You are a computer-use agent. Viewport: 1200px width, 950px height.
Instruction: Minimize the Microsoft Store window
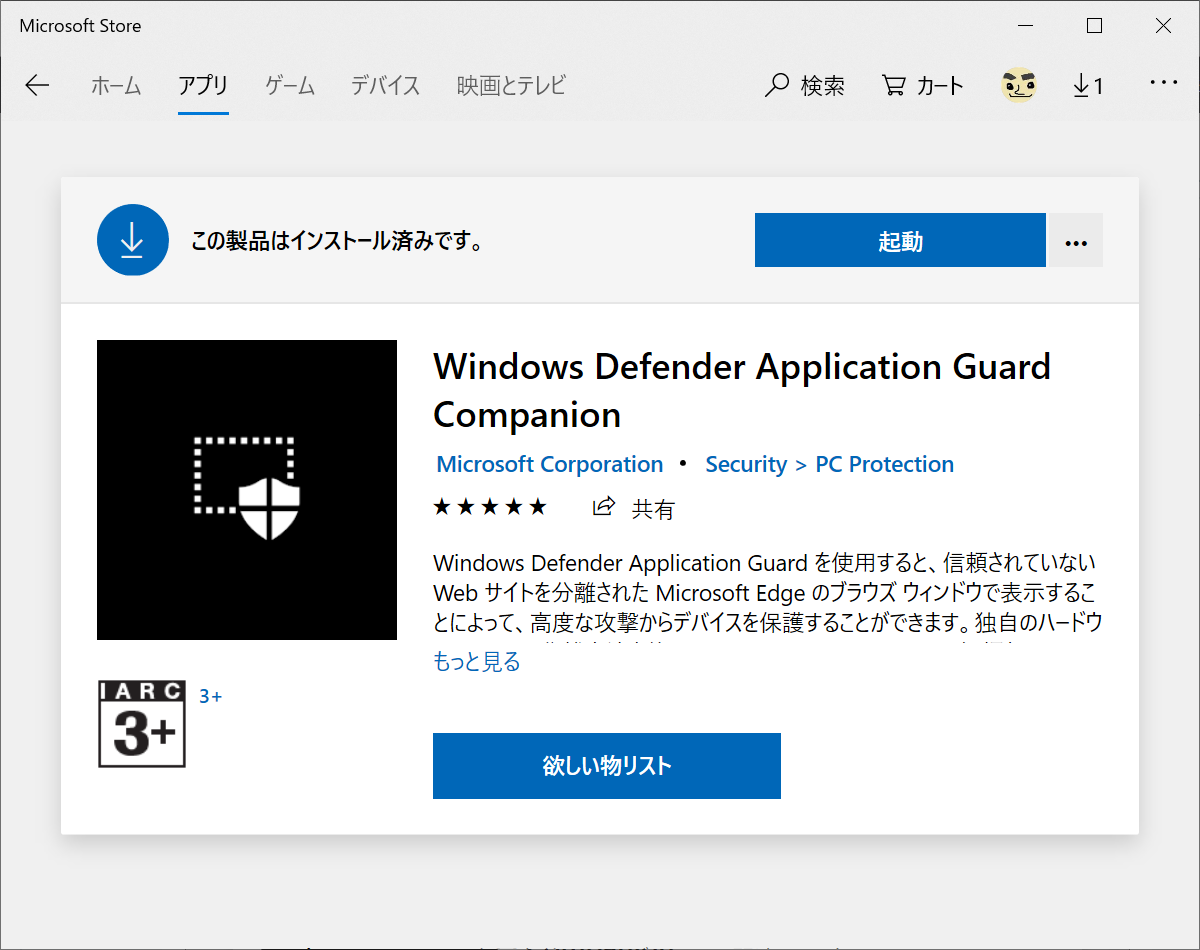[x=1026, y=27]
